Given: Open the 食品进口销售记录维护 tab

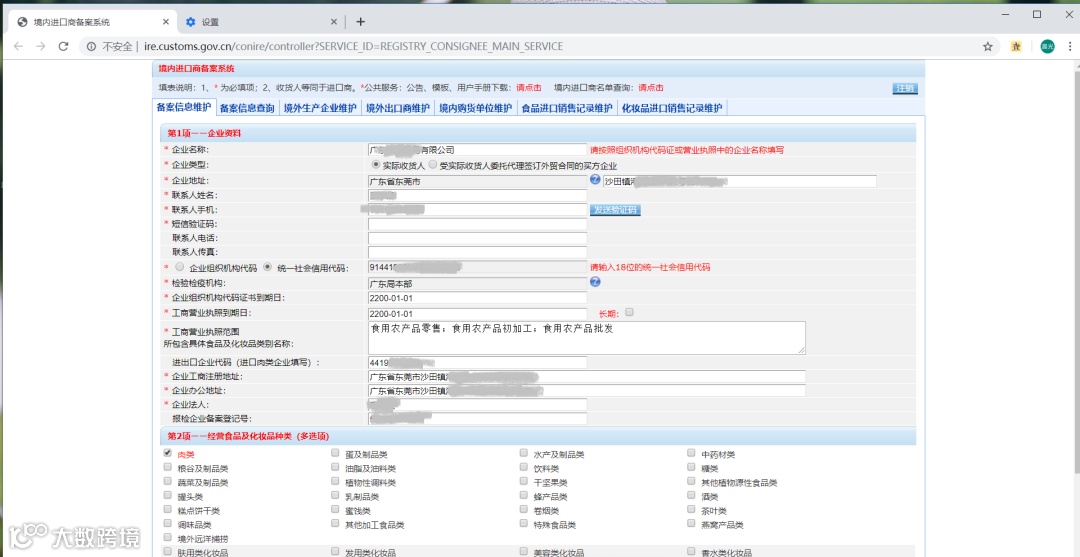Looking at the screenshot, I should tap(567, 108).
